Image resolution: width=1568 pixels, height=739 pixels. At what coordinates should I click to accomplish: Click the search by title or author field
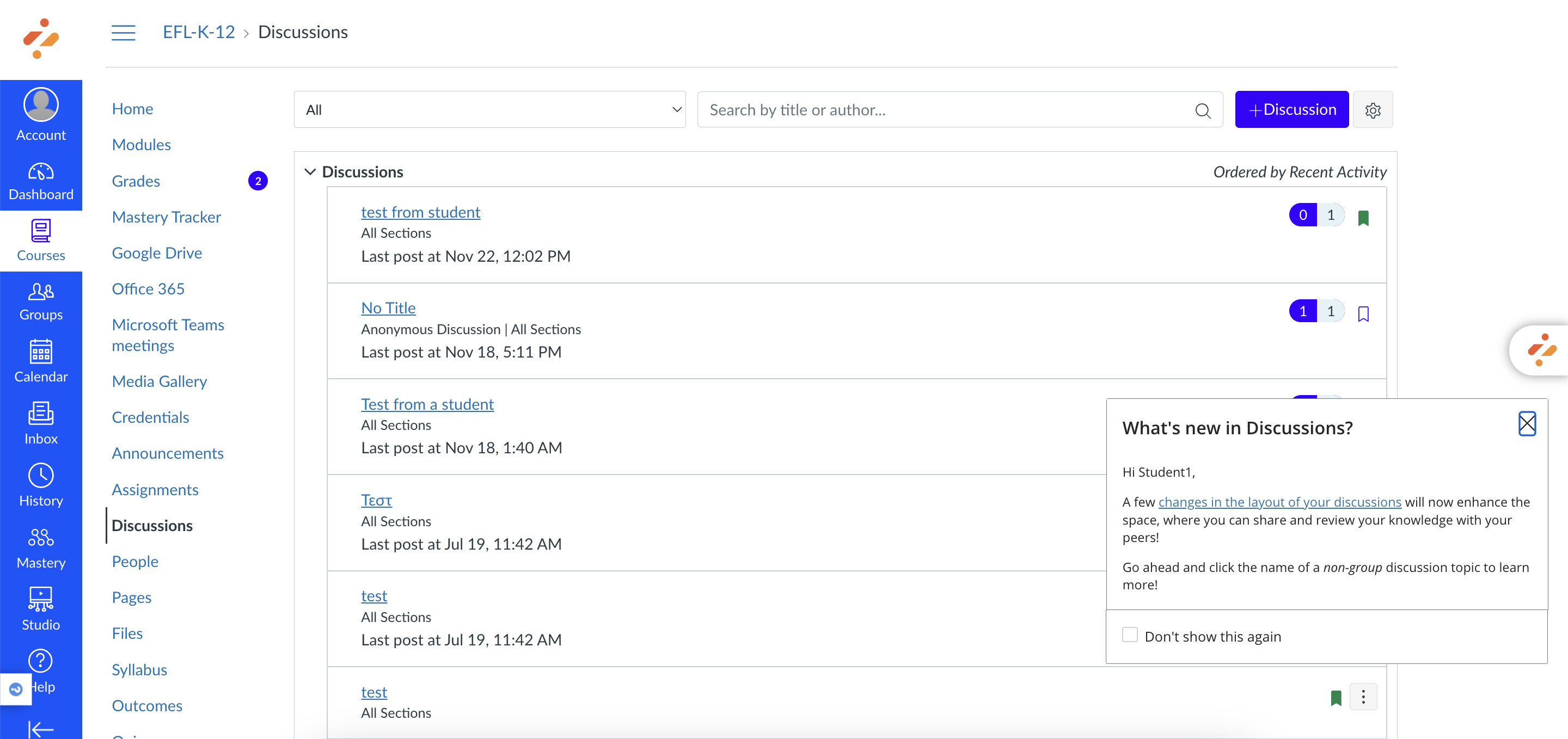pyautogui.click(x=959, y=110)
